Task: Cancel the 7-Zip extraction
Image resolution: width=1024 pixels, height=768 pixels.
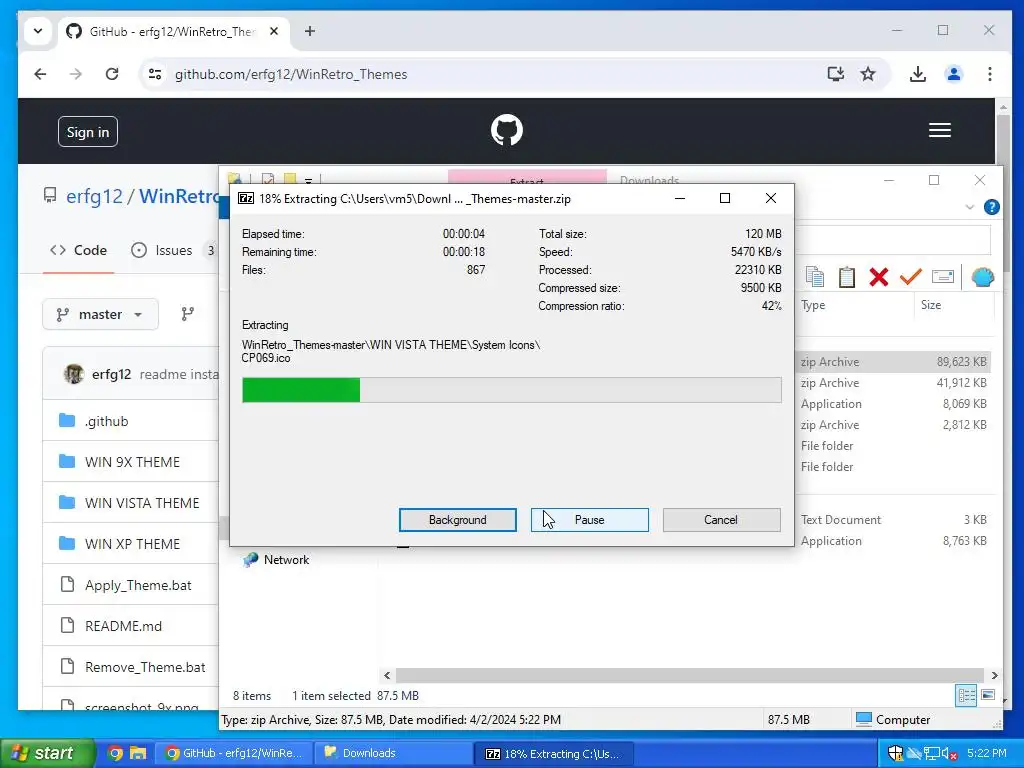Action: (x=721, y=520)
